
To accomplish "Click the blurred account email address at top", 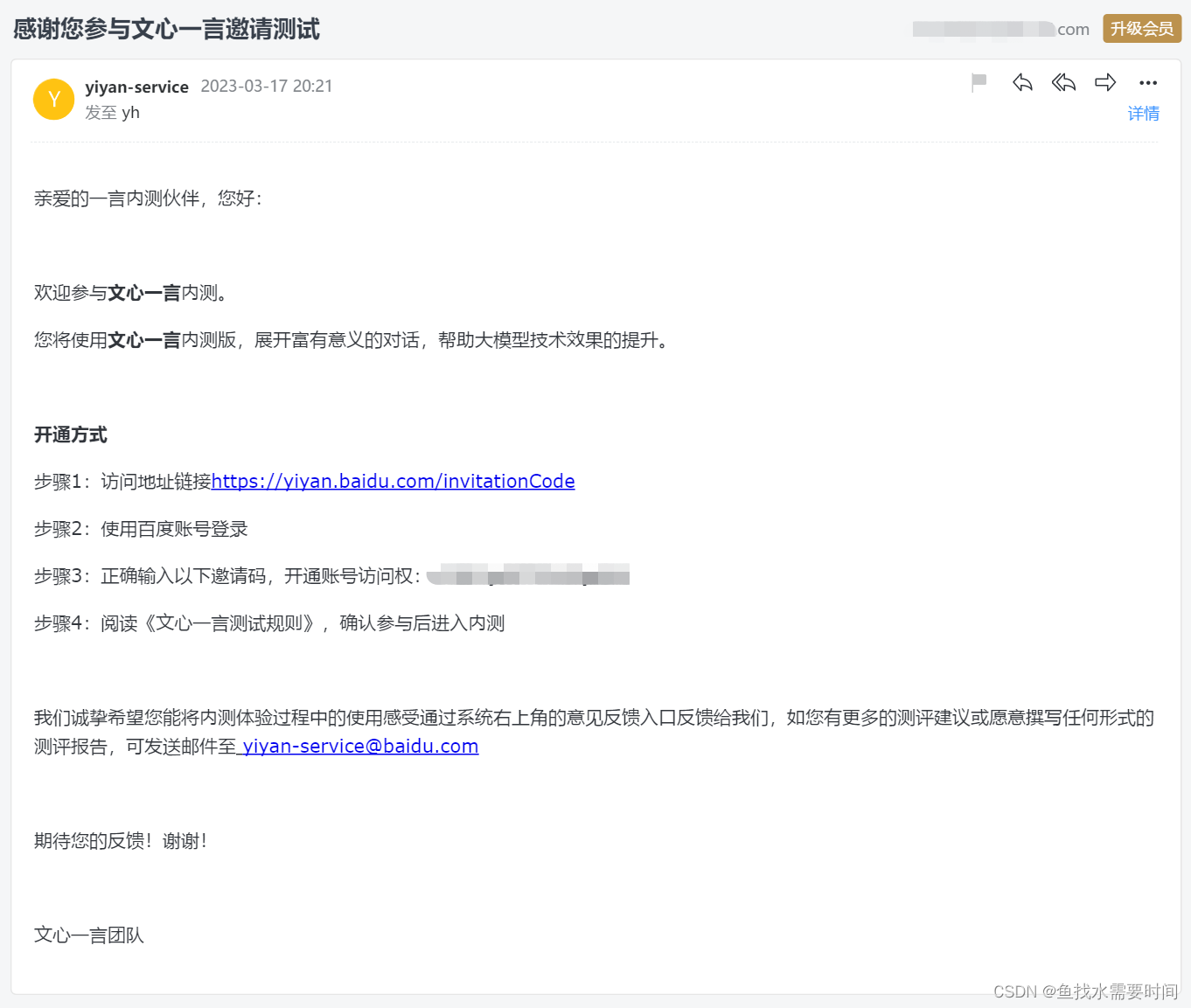I will coord(1001,29).
